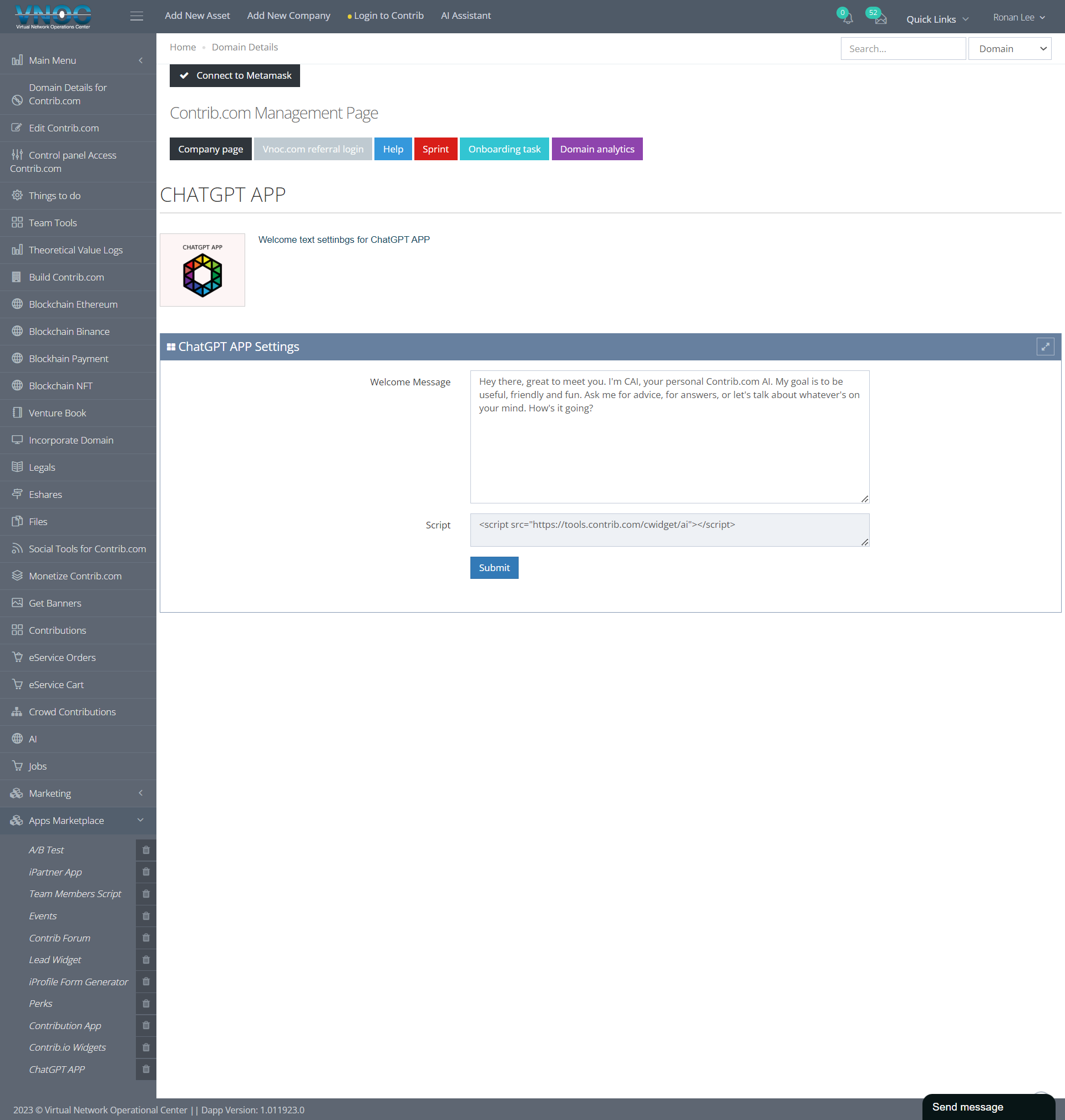Delete the Contrib.io Widgets app

coord(146,1047)
